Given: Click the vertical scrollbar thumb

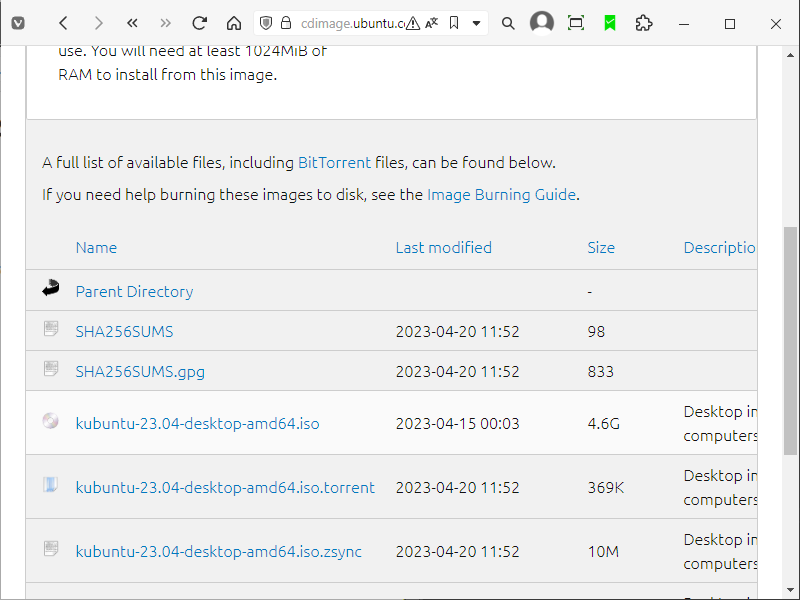Looking at the screenshot, I should coord(790,340).
